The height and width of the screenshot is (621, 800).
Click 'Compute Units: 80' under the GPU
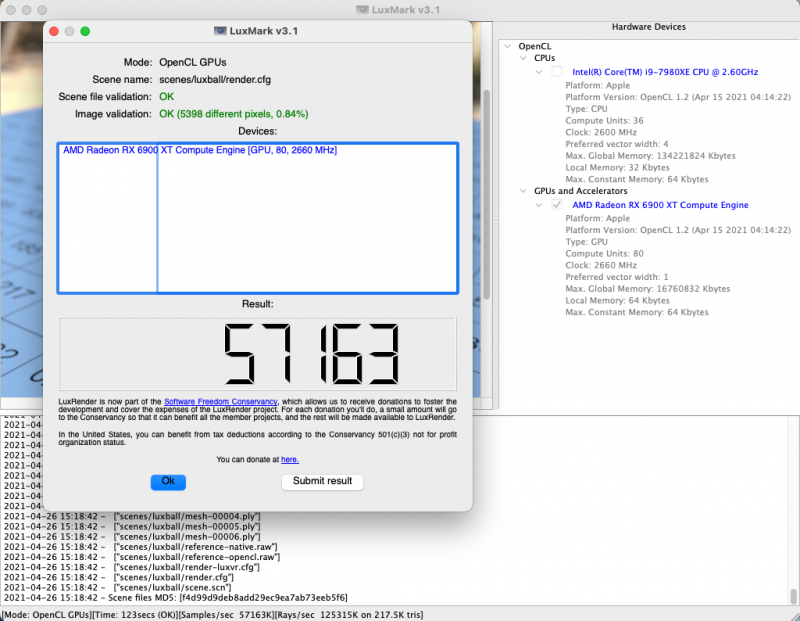tap(604, 254)
